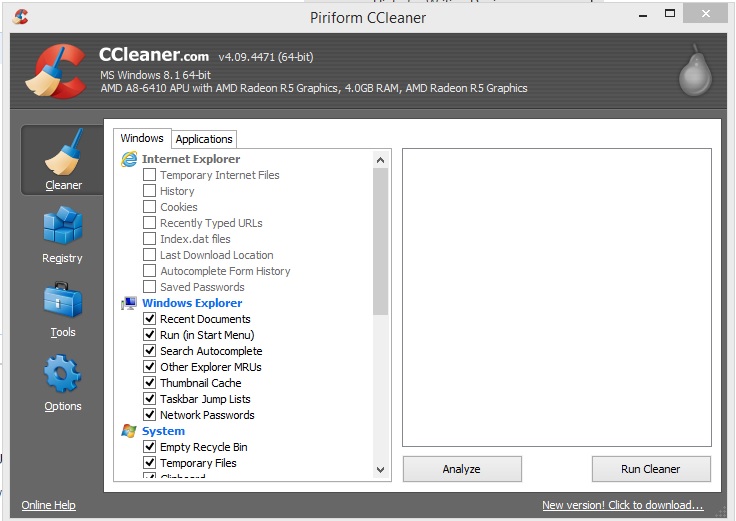The height and width of the screenshot is (521, 736).
Task: Click the CCleaner.com header title
Action: point(154,55)
